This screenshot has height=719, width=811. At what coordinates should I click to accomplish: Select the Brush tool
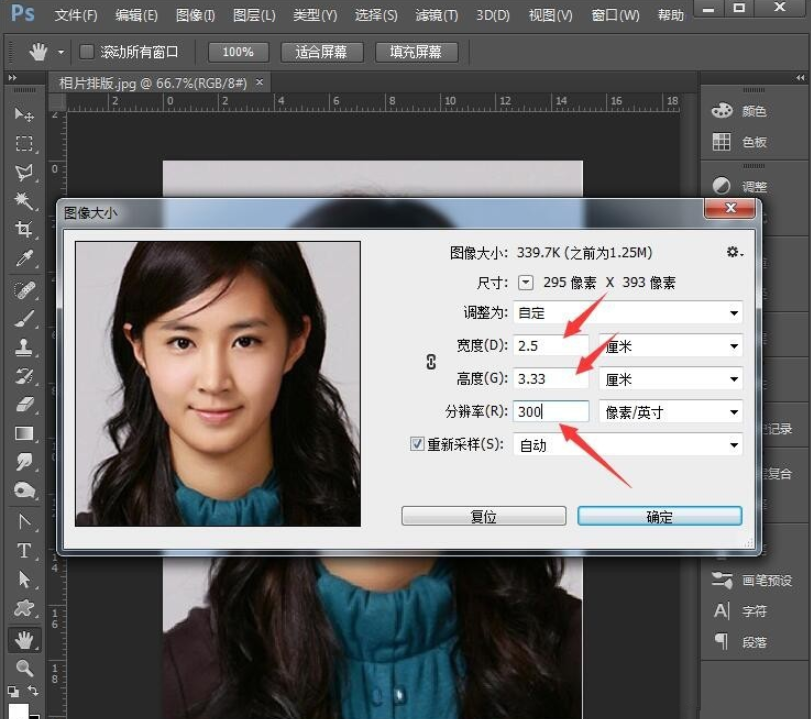[x=24, y=319]
